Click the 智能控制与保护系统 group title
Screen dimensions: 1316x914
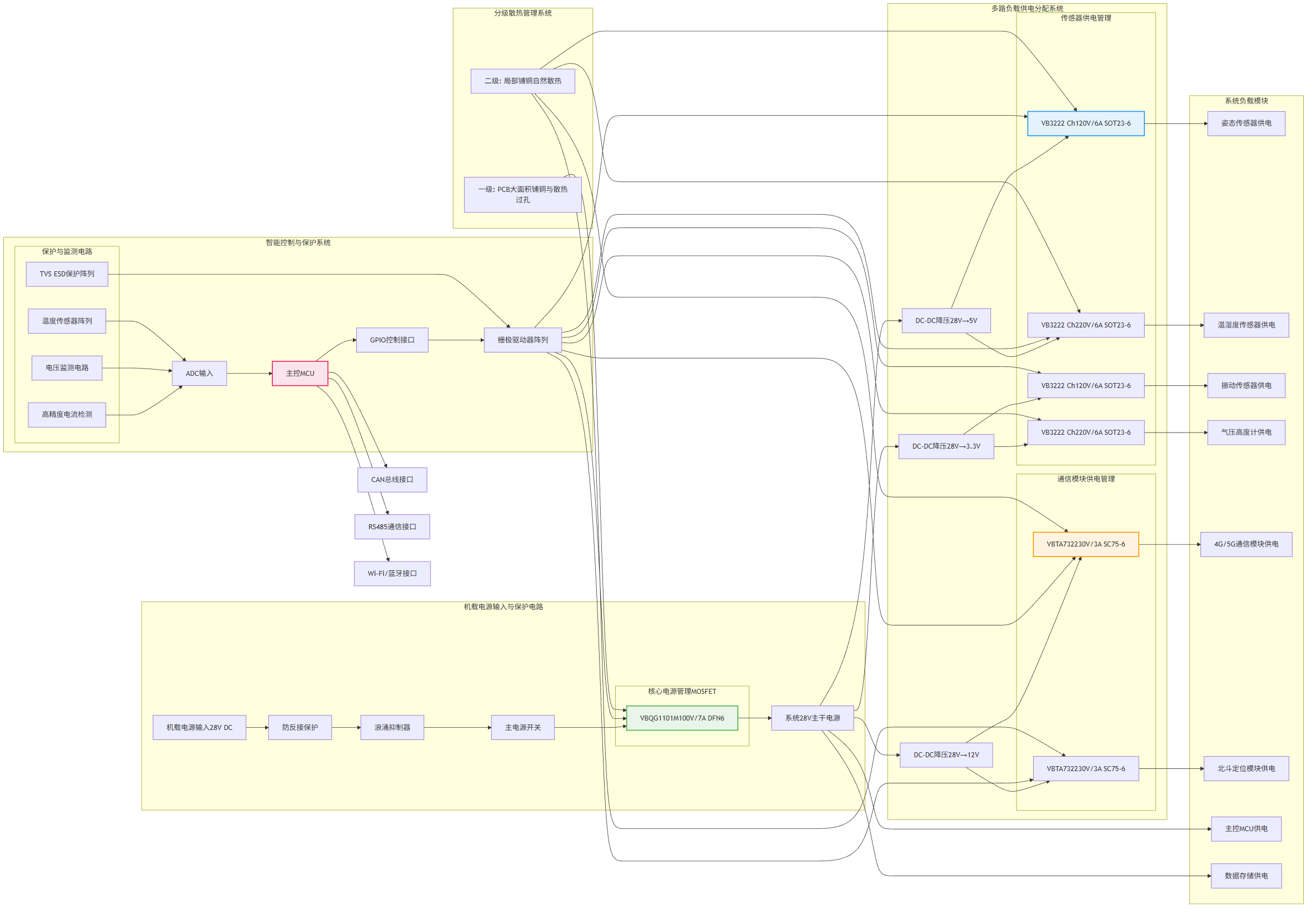point(298,243)
